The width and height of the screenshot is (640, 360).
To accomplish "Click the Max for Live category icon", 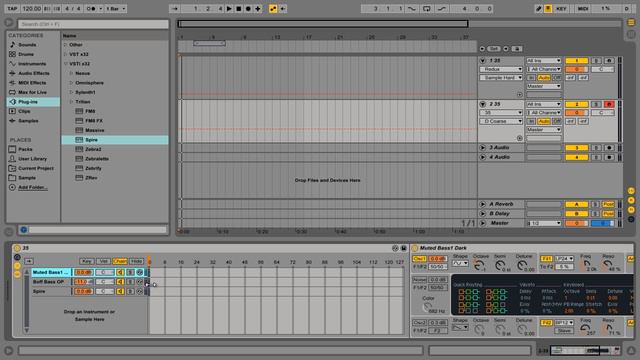I will click(12, 92).
